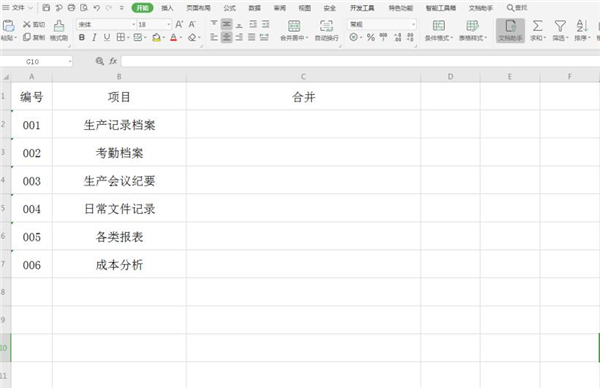
Task: Expand the borders dropdown arrow
Action: [x=128, y=37]
